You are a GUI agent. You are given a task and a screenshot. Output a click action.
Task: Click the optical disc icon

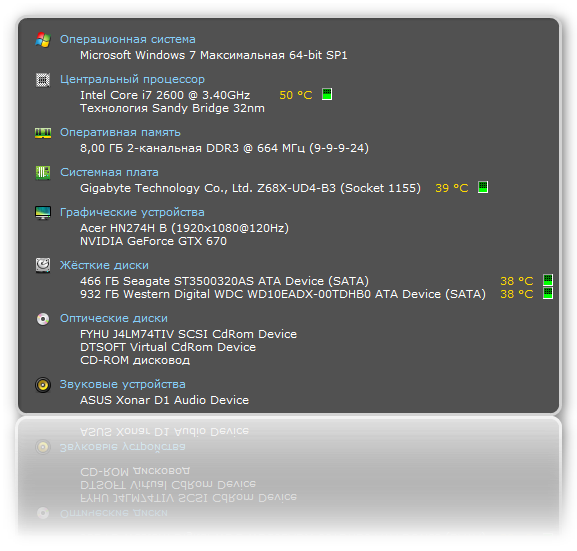coord(43,319)
